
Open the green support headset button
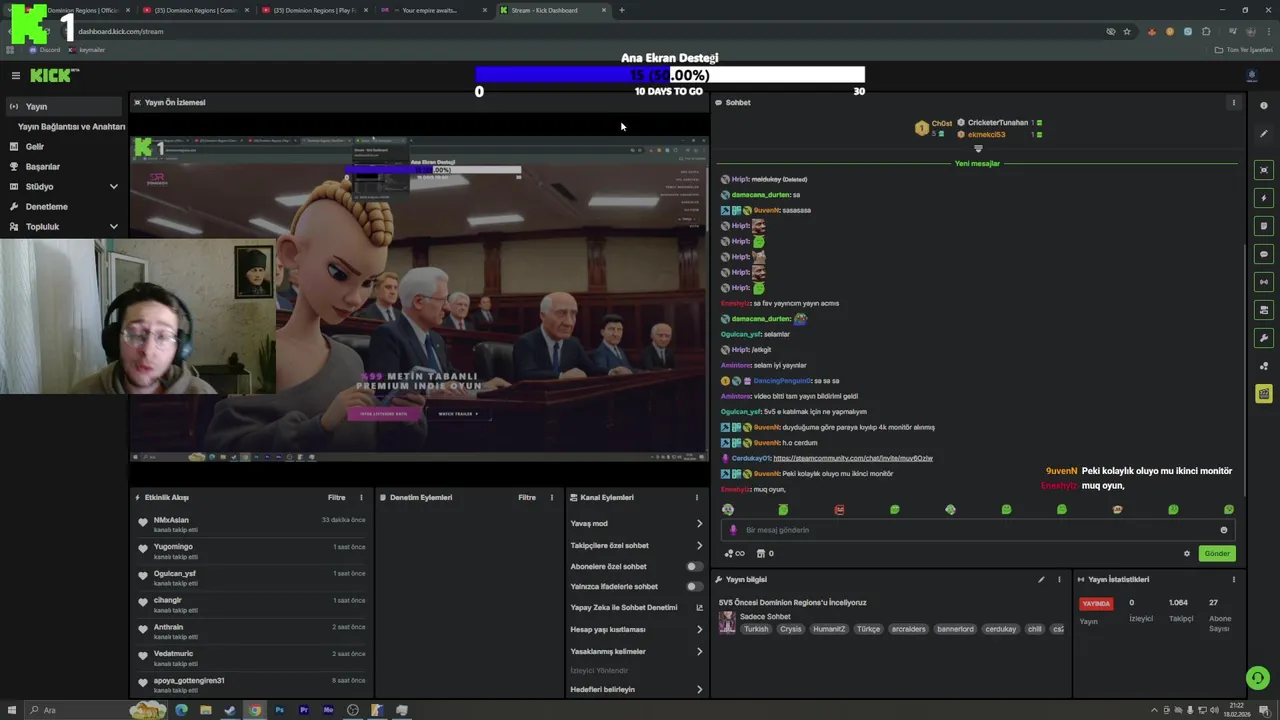(1257, 678)
